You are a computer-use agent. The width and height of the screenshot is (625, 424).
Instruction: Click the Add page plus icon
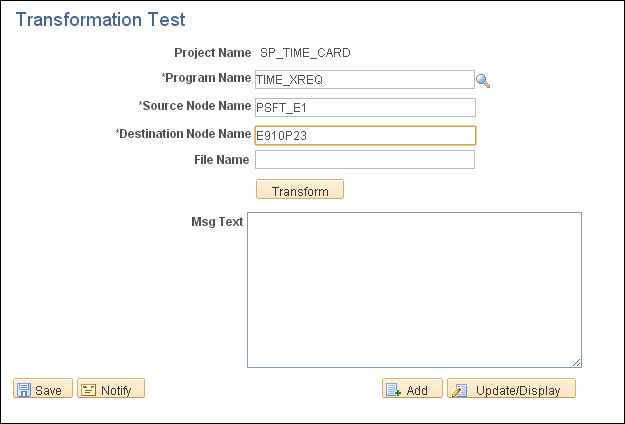(394, 390)
